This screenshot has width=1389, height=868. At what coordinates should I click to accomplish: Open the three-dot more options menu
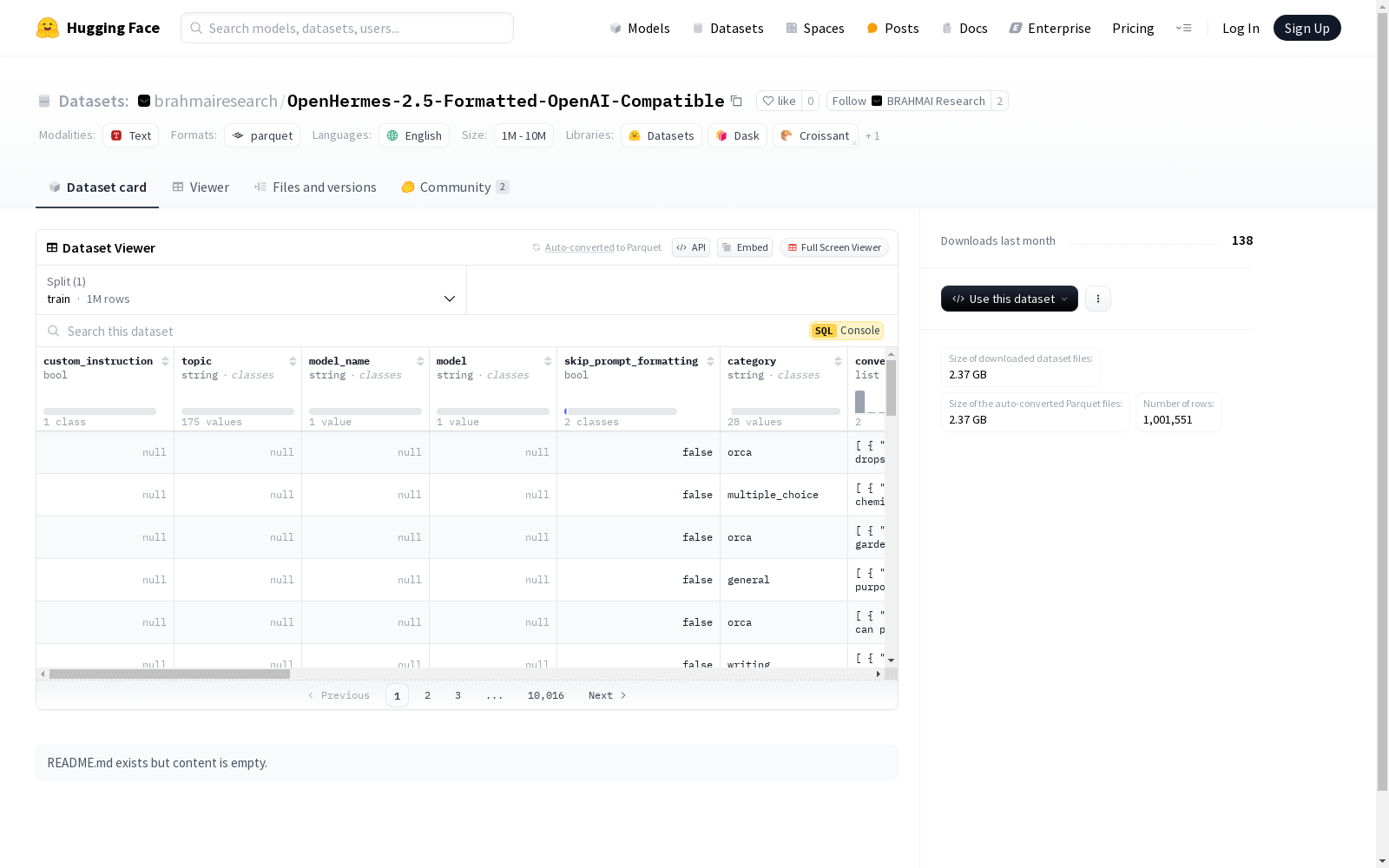click(x=1098, y=299)
